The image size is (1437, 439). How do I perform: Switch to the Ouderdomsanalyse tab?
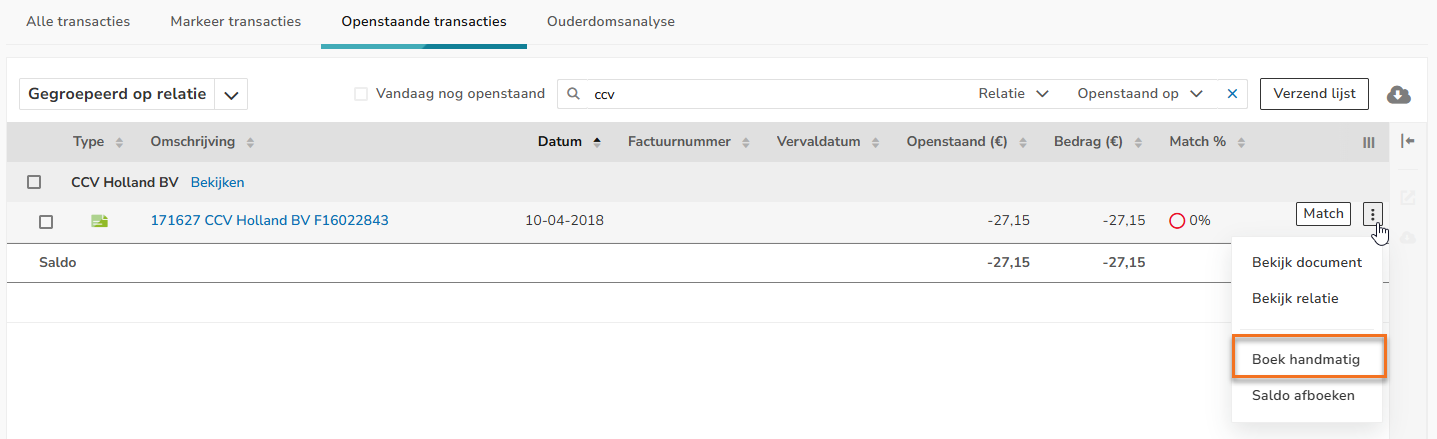point(611,21)
